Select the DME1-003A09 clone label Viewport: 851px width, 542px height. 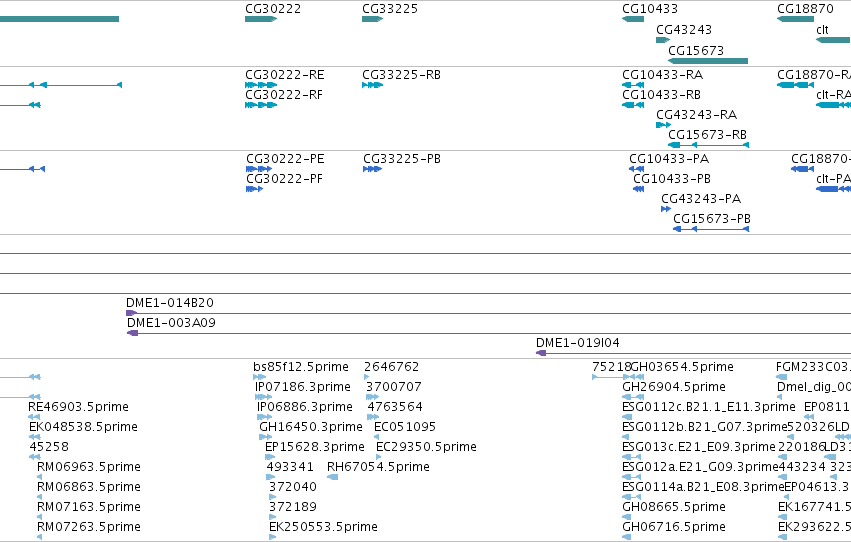(172, 323)
